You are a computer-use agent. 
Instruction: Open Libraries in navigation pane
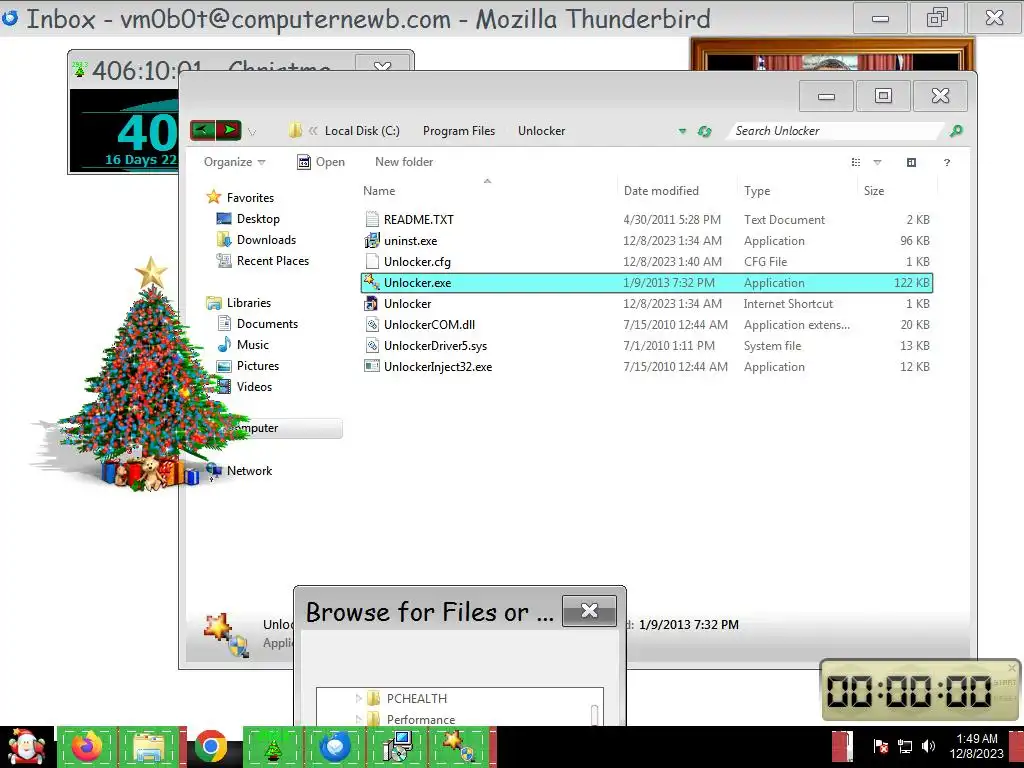click(249, 302)
